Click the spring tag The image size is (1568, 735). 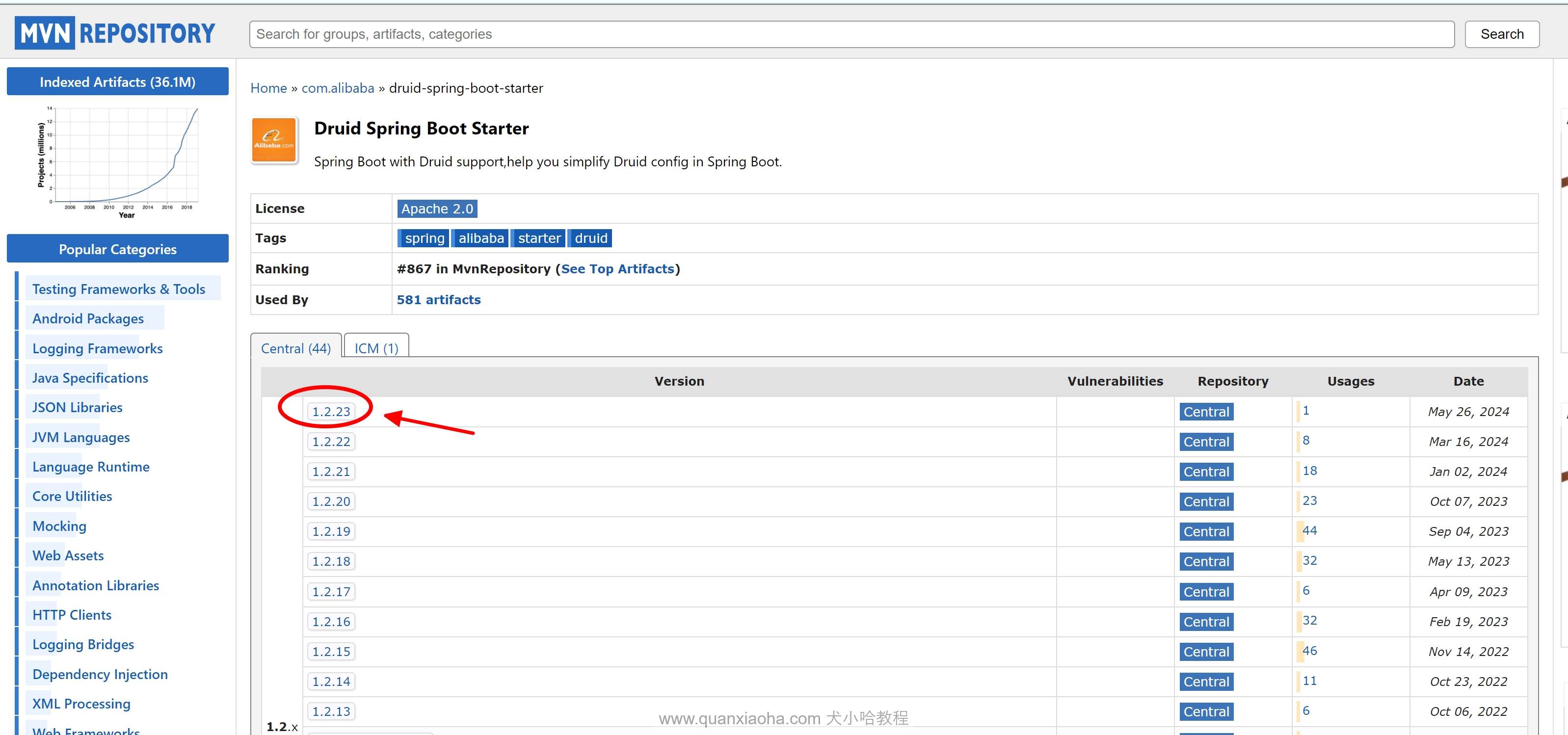click(424, 238)
